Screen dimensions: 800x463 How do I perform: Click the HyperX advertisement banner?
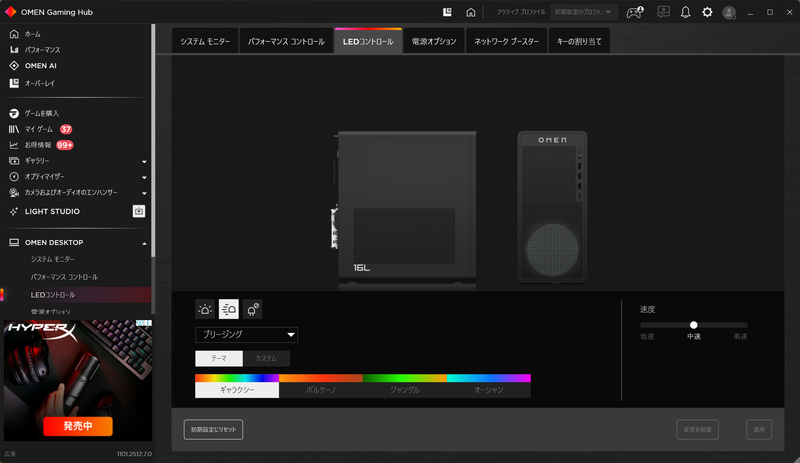point(78,380)
